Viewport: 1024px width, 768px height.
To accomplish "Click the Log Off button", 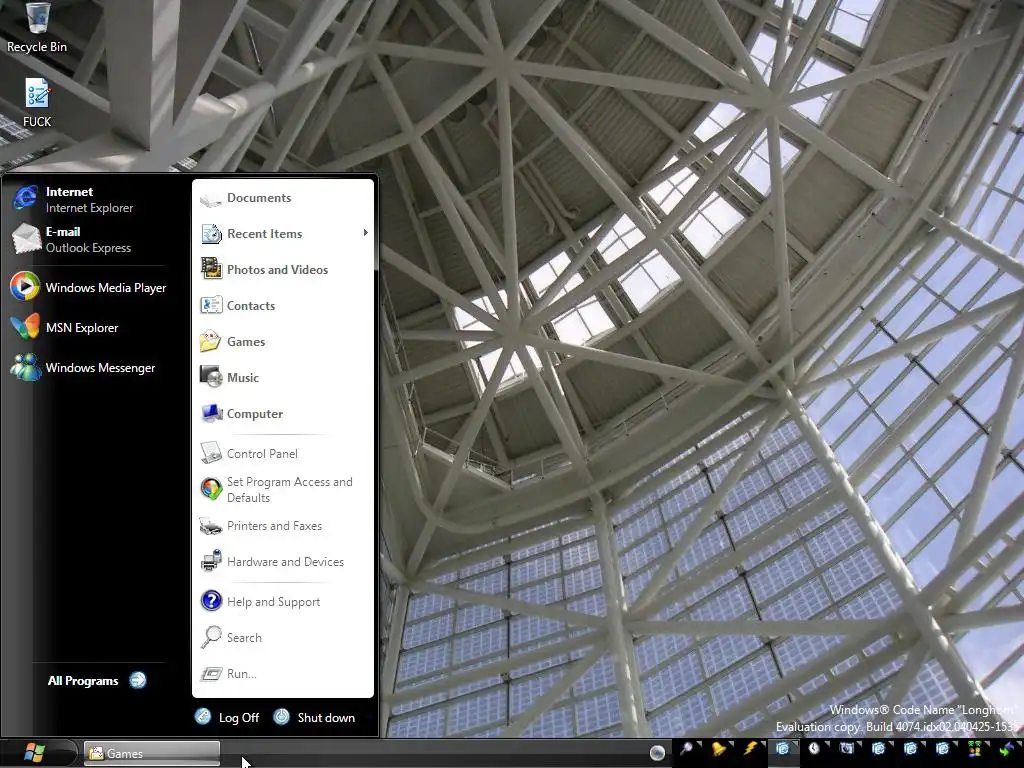I will pos(227,717).
